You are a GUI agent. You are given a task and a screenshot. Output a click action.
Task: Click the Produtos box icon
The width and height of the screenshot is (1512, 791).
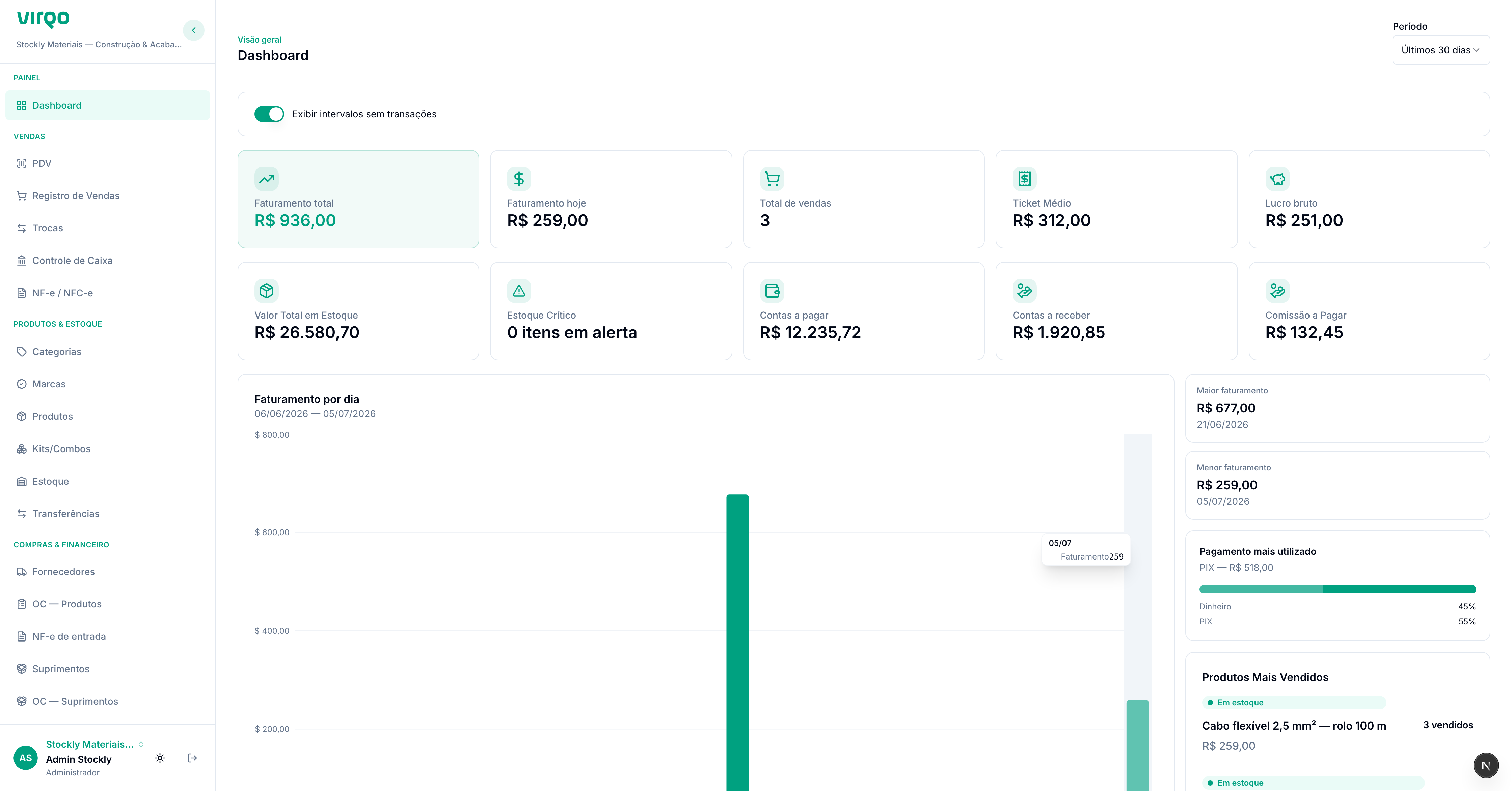(22, 417)
